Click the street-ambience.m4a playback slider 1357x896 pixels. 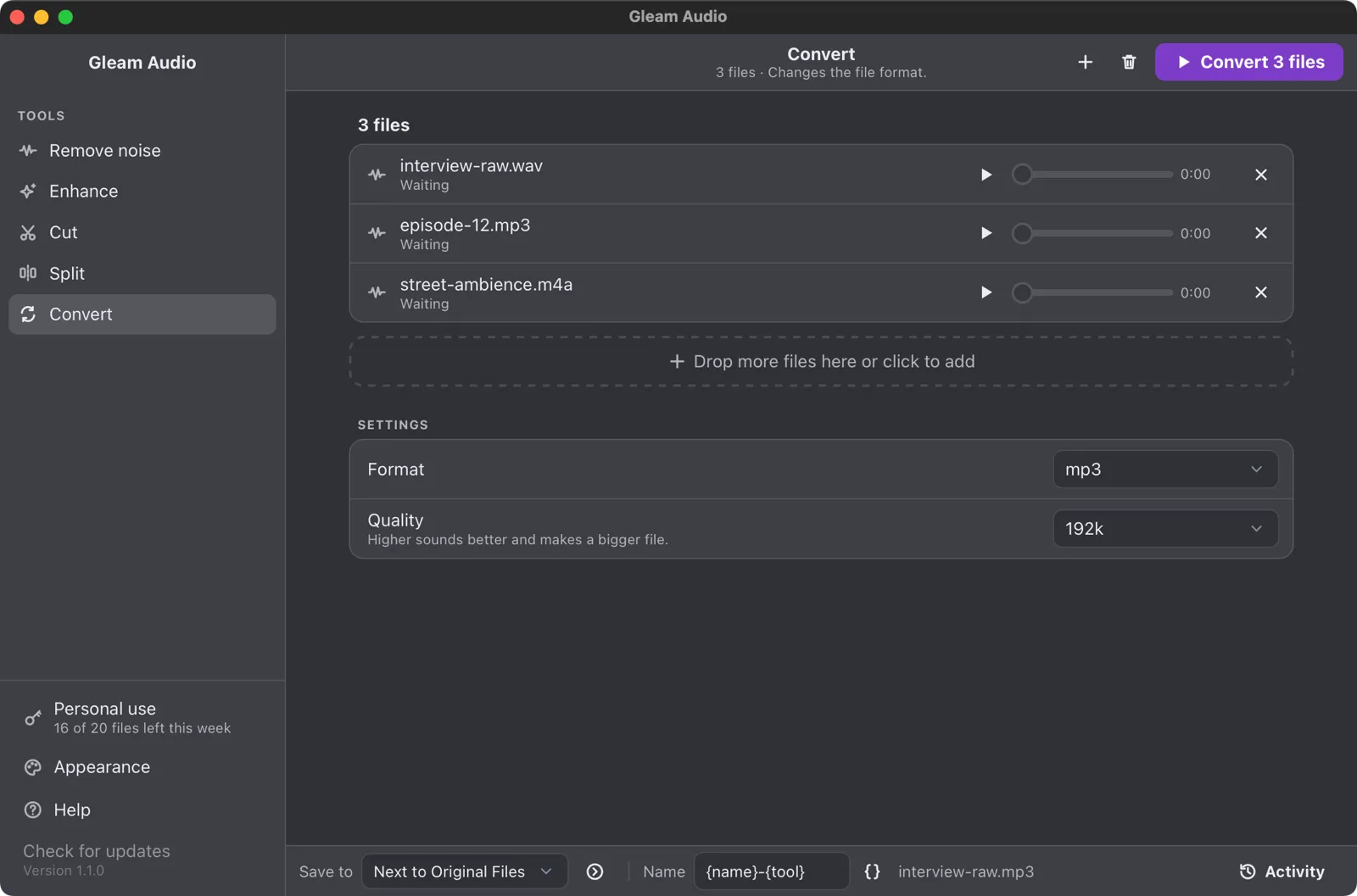(1092, 292)
